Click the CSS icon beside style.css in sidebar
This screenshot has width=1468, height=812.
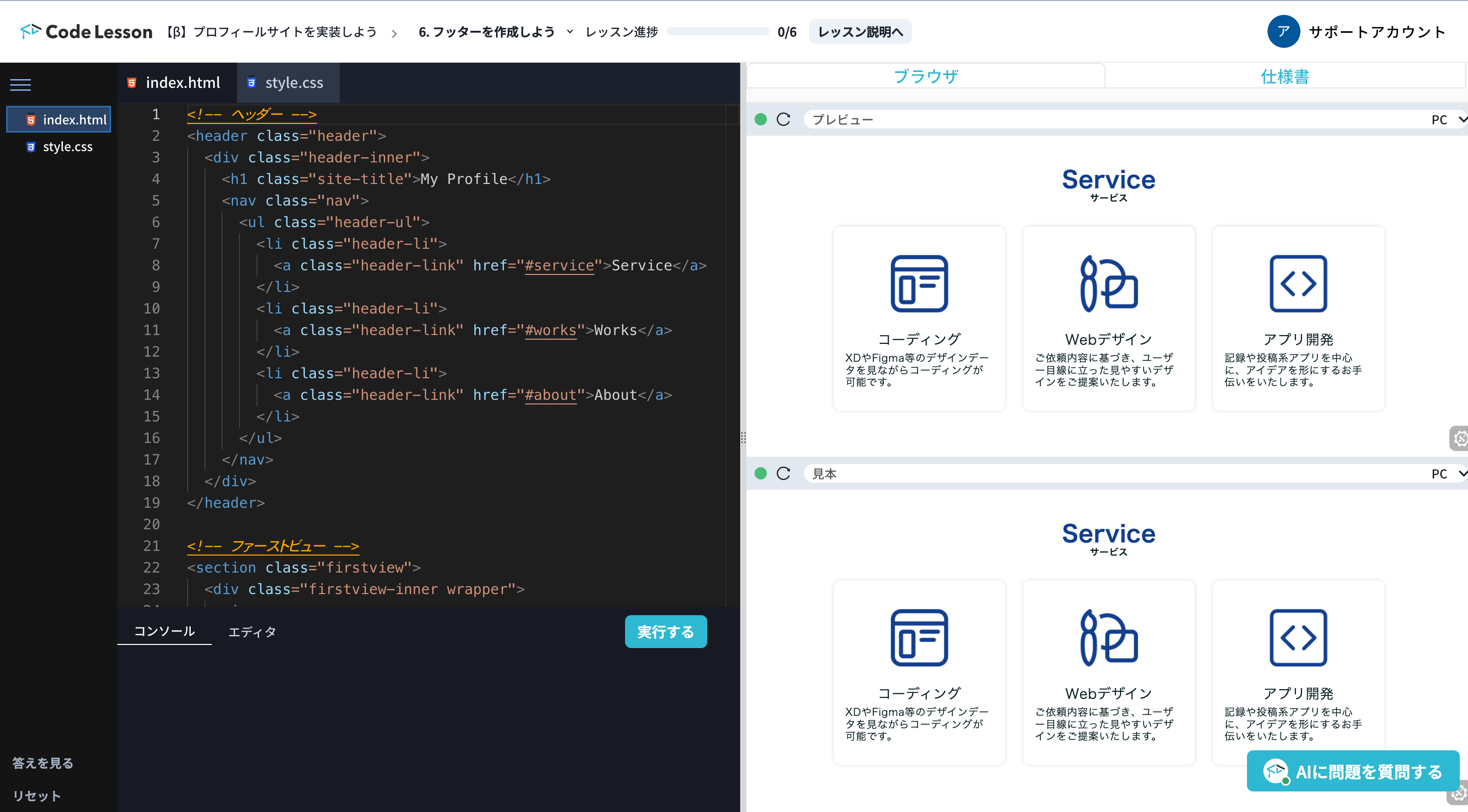click(30, 146)
